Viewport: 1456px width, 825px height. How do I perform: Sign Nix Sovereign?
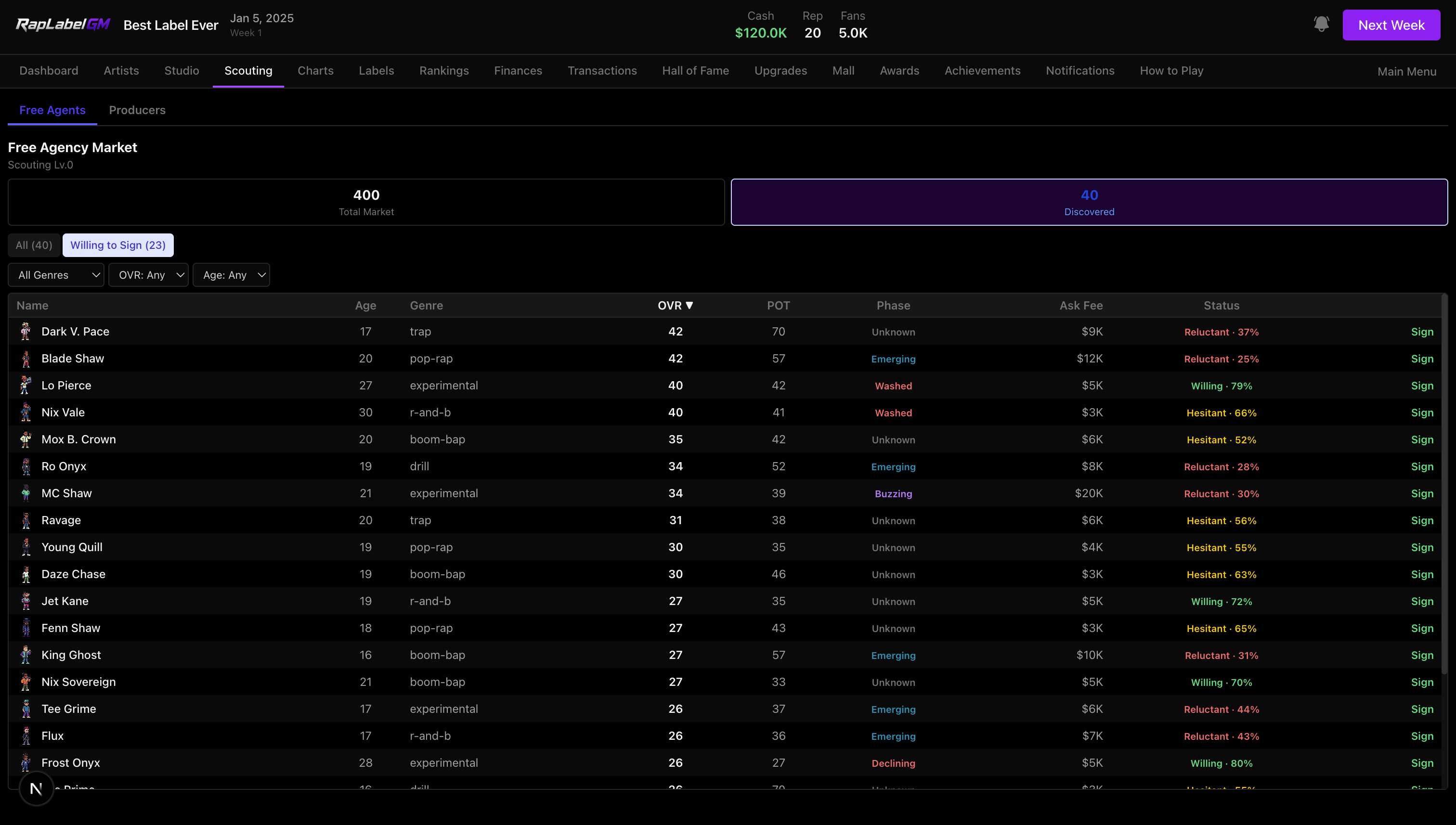1421,682
